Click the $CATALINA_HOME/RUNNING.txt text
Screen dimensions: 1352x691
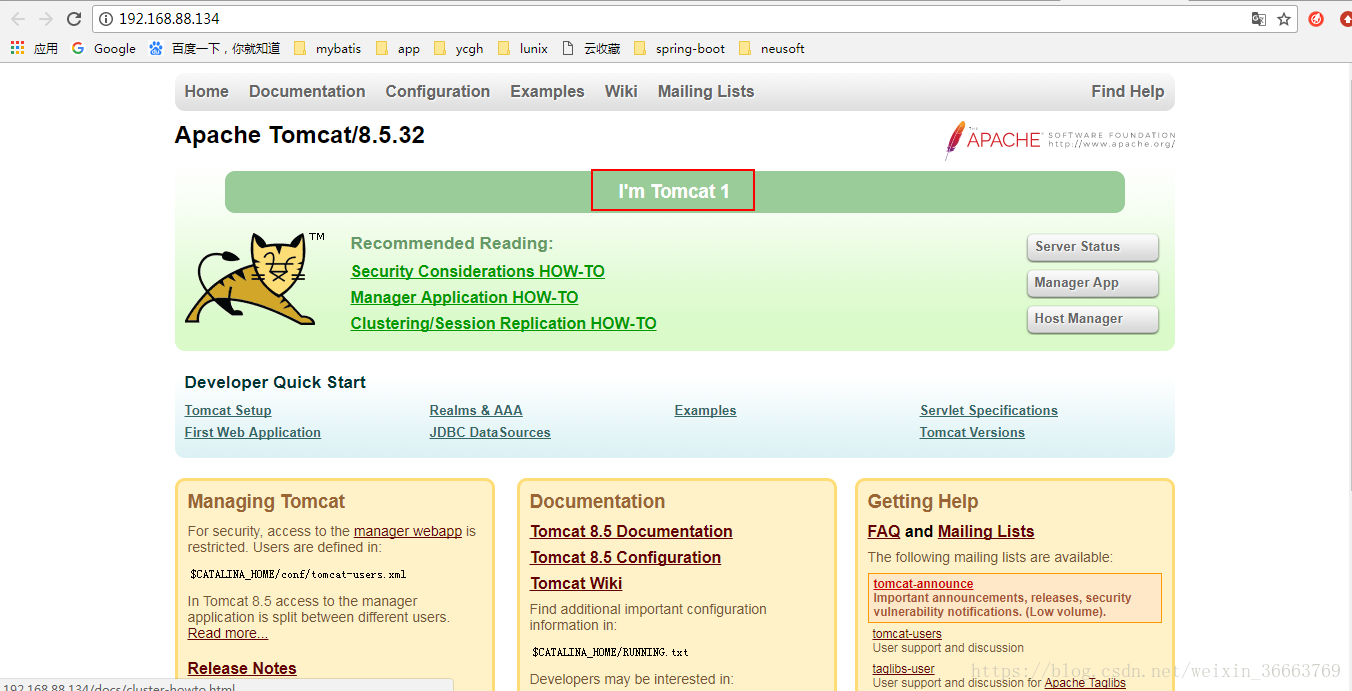click(x=610, y=652)
